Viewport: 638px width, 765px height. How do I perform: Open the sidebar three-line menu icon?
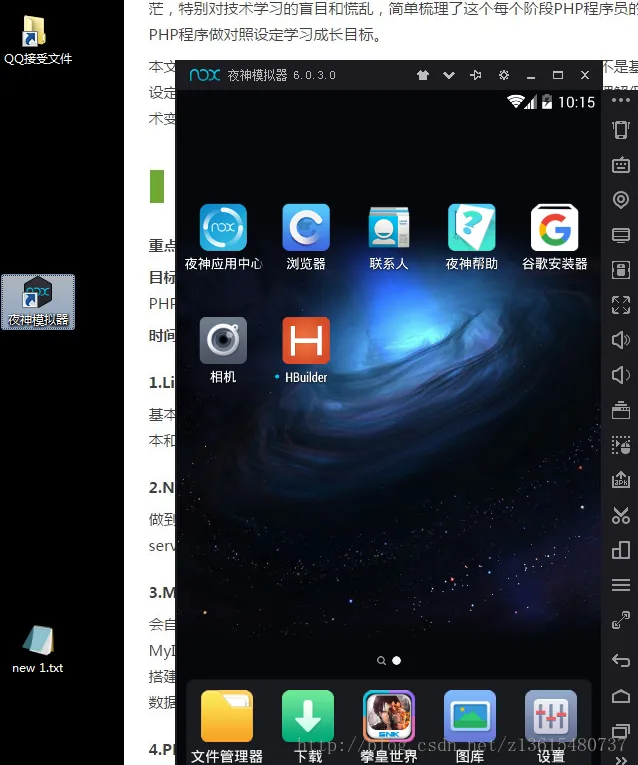[x=621, y=584]
